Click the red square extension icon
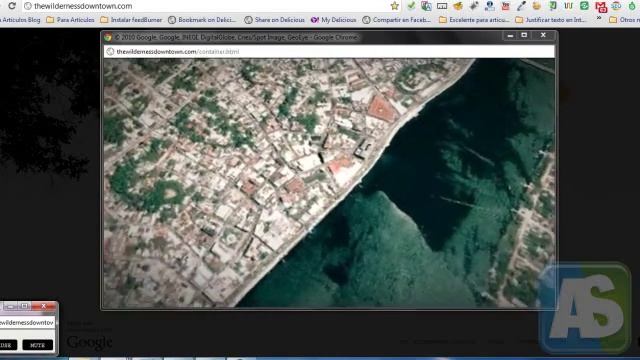The height and width of the screenshot is (360, 640). coord(505,6)
